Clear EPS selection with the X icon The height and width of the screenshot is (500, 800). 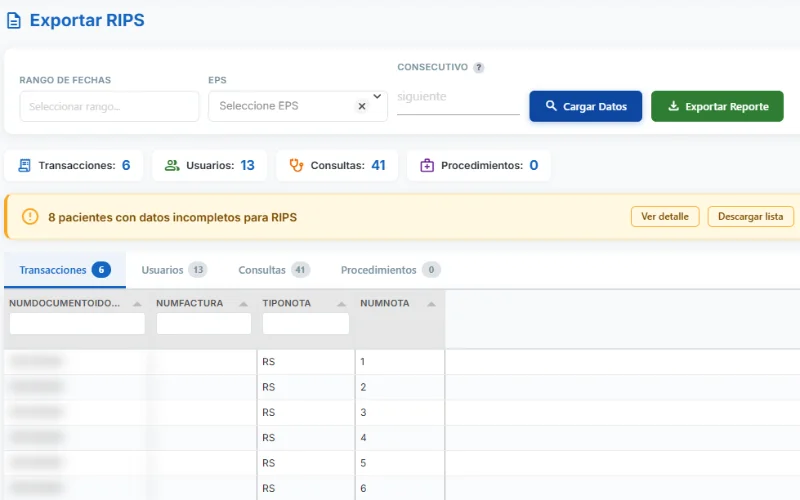(x=362, y=106)
